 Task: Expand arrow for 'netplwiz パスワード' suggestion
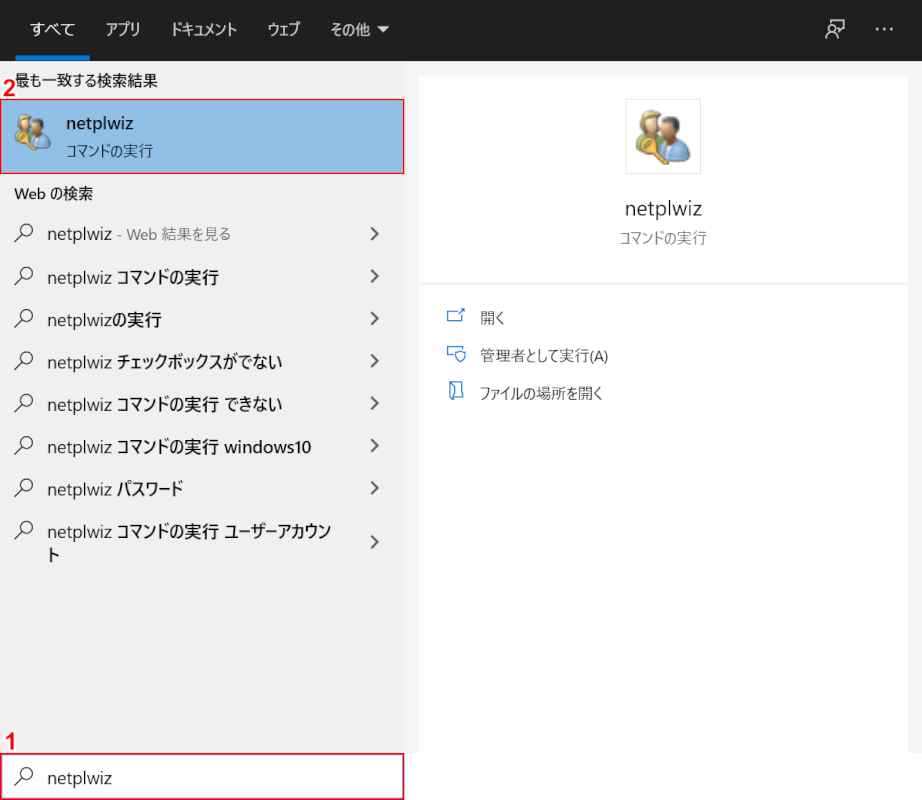tap(374, 489)
